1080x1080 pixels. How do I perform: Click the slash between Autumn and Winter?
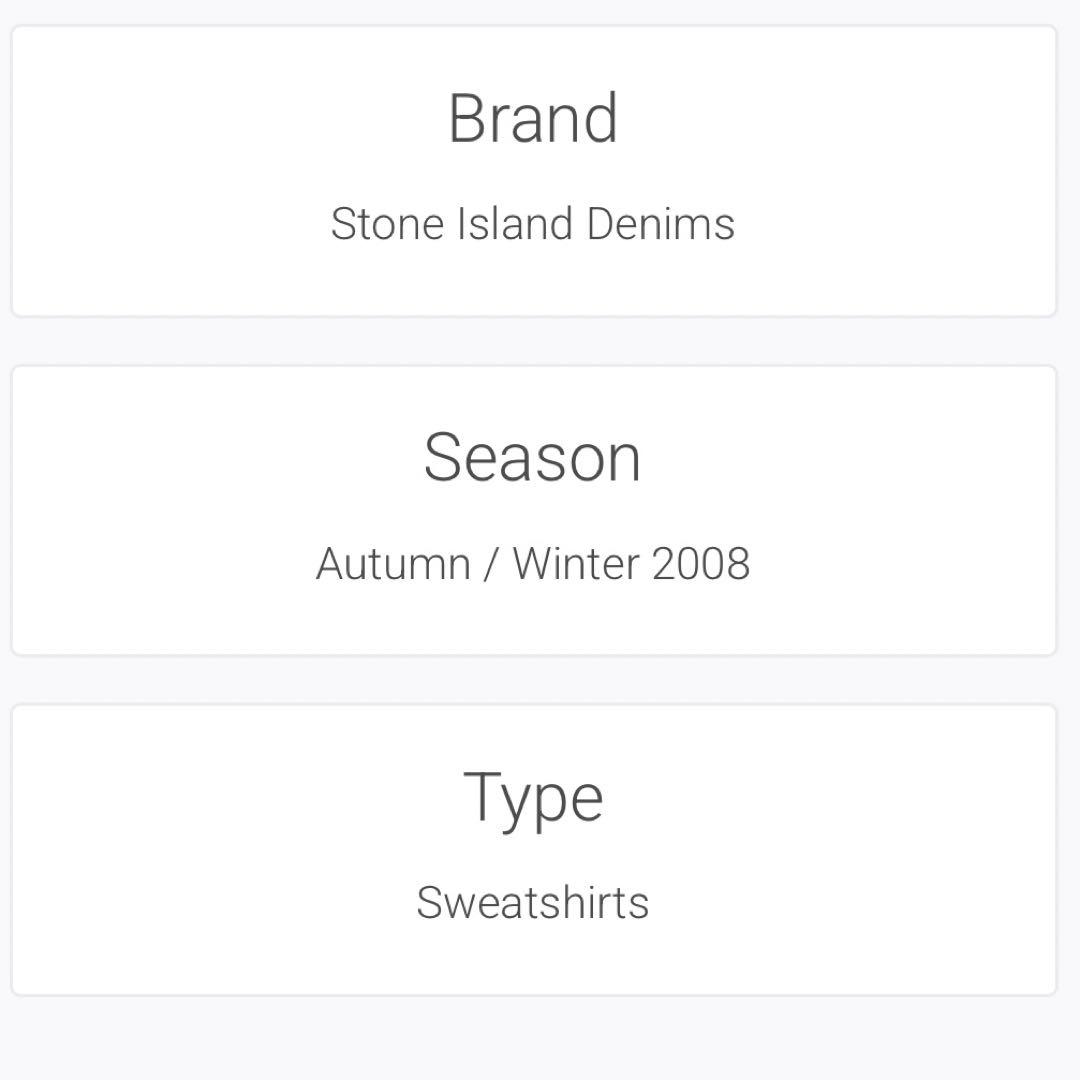pos(490,564)
